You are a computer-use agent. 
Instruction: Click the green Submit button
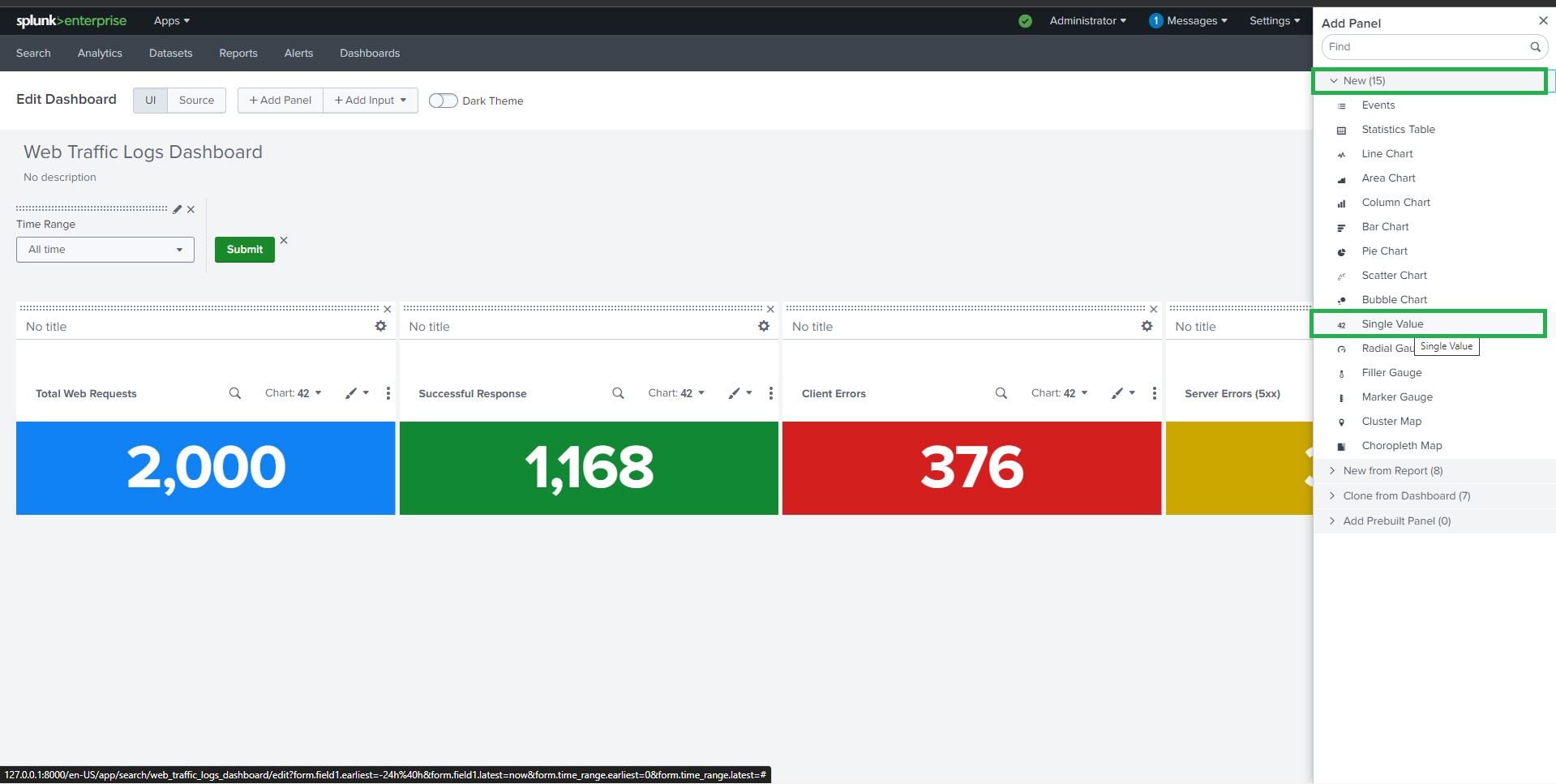[245, 250]
